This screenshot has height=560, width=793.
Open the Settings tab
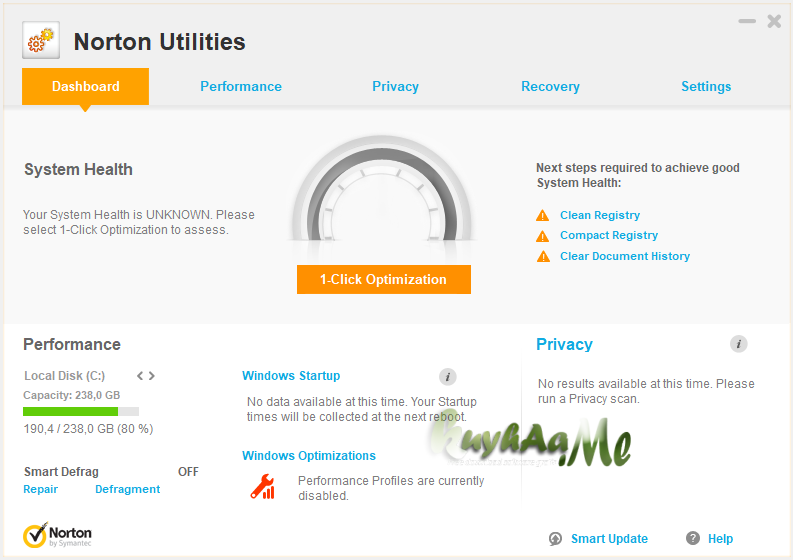coord(706,87)
